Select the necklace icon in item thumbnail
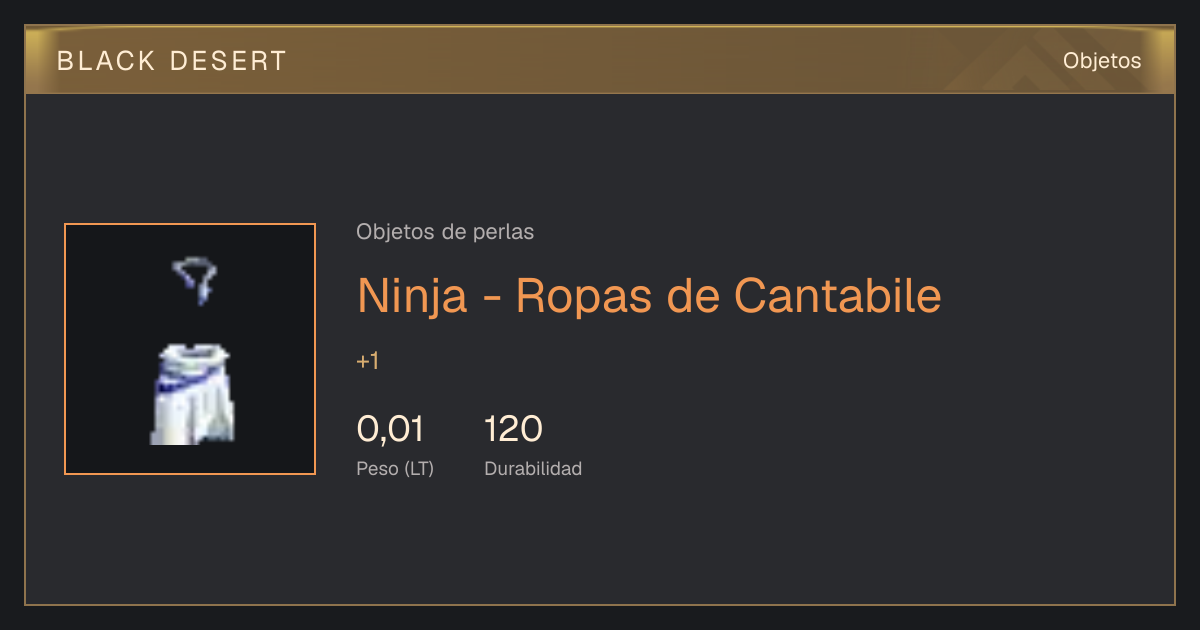The height and width of the screenshot is (630, 1200). pyautogui.click(x=196, y=279)
